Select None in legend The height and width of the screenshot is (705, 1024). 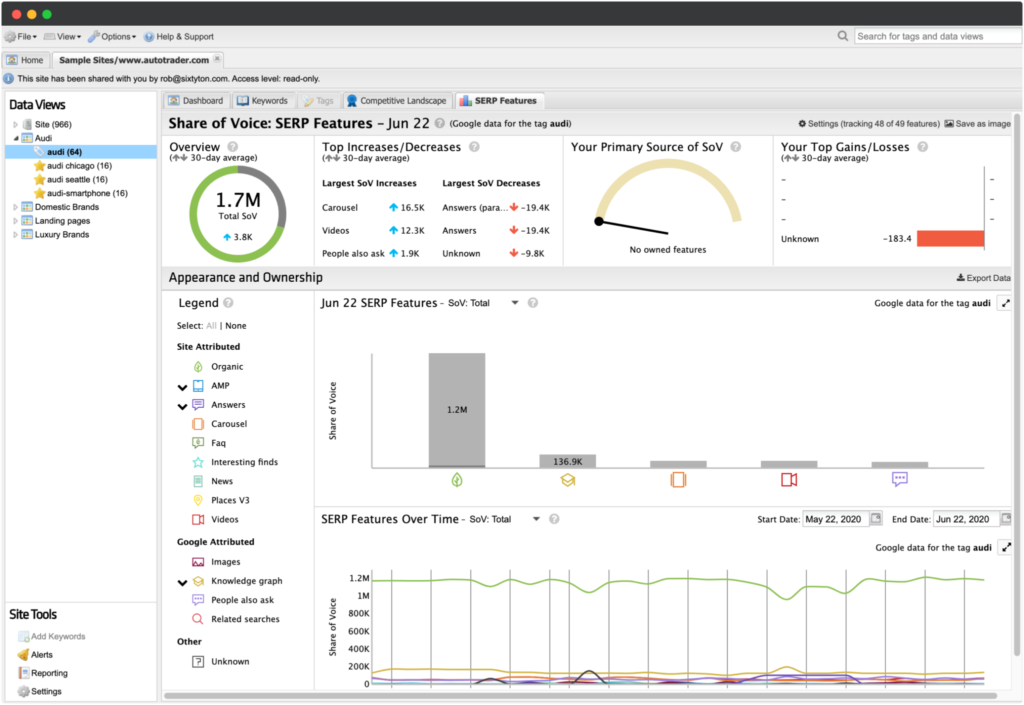pyautogui.click(x=236, y=326)
